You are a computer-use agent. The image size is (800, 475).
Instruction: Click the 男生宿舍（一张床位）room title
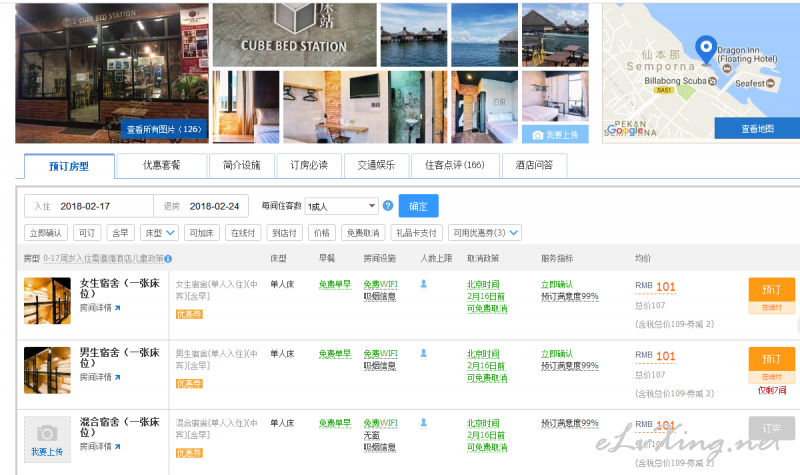pyautogui.click(x=119, y=357)
